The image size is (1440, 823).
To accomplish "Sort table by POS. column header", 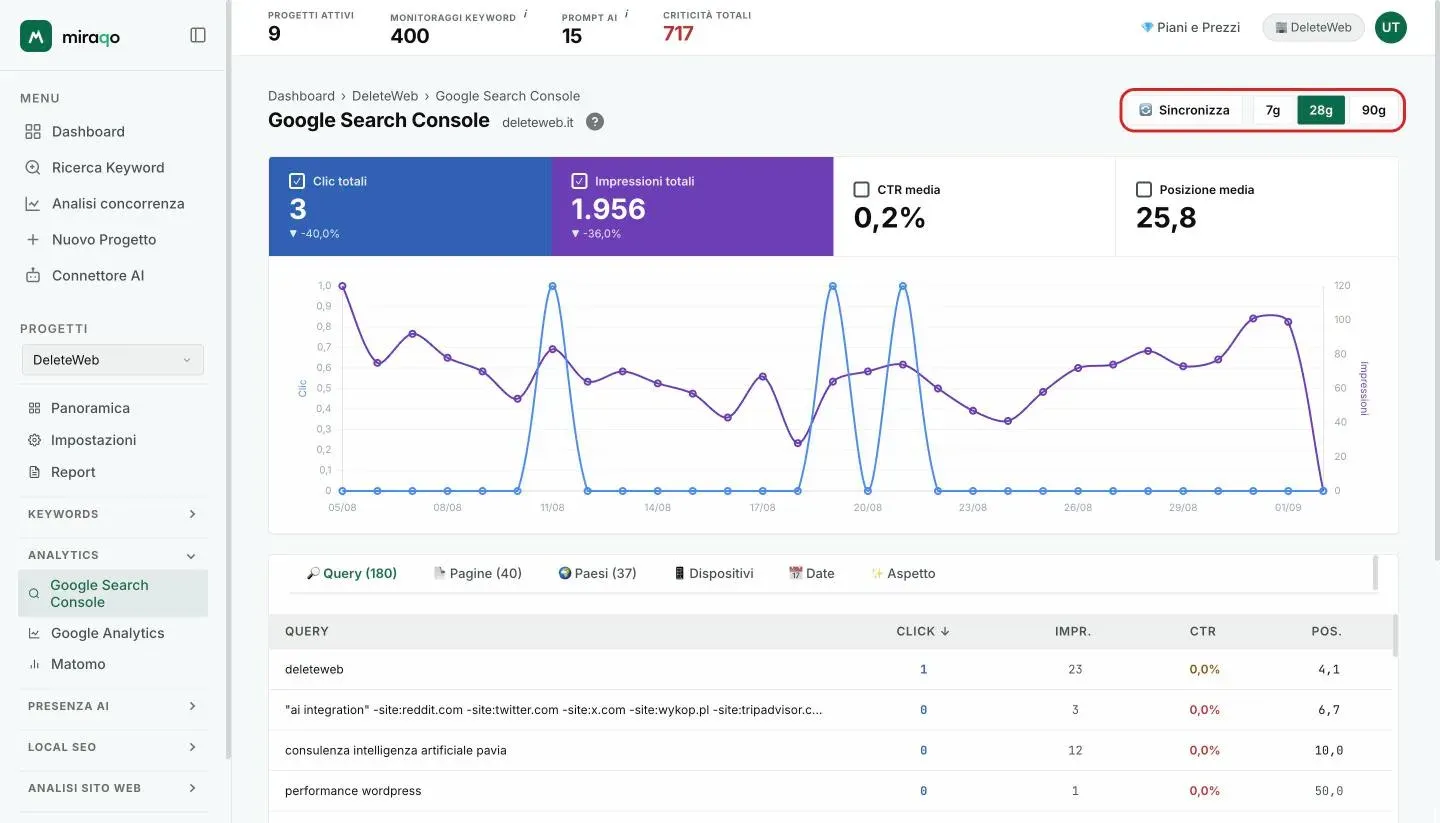I will tap(1327, 632).
